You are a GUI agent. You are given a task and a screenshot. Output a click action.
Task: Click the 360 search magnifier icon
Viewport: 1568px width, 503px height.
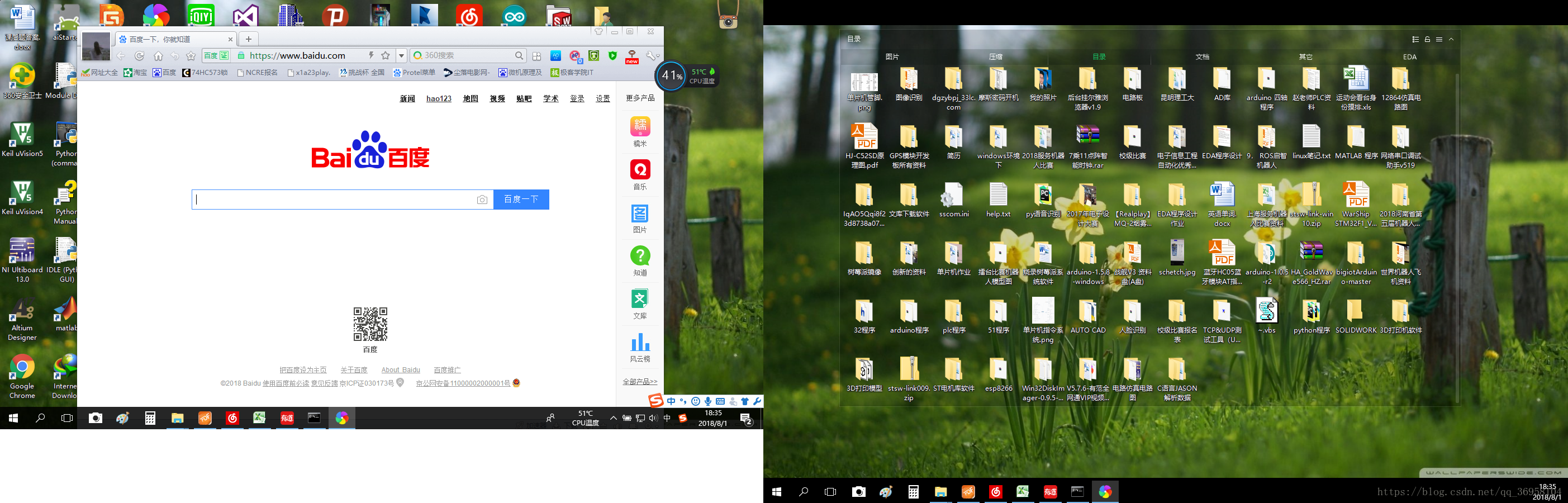(519, 55)
